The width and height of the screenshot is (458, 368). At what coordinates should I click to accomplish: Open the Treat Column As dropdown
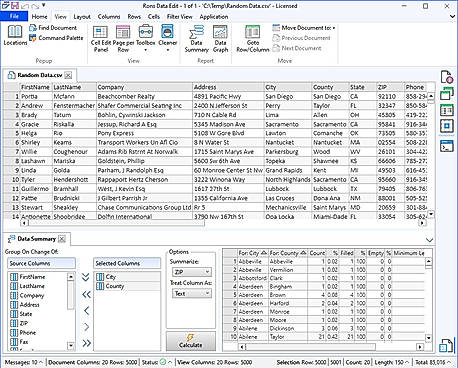pyautogui.click(x=192, y=293)
